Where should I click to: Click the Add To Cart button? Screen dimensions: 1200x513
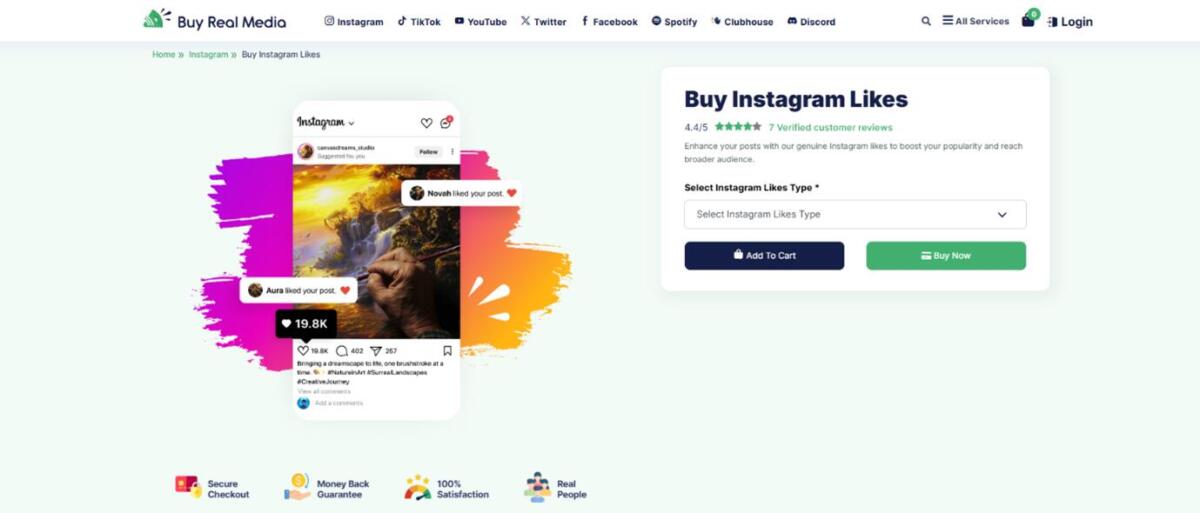(x=764, y=255)
